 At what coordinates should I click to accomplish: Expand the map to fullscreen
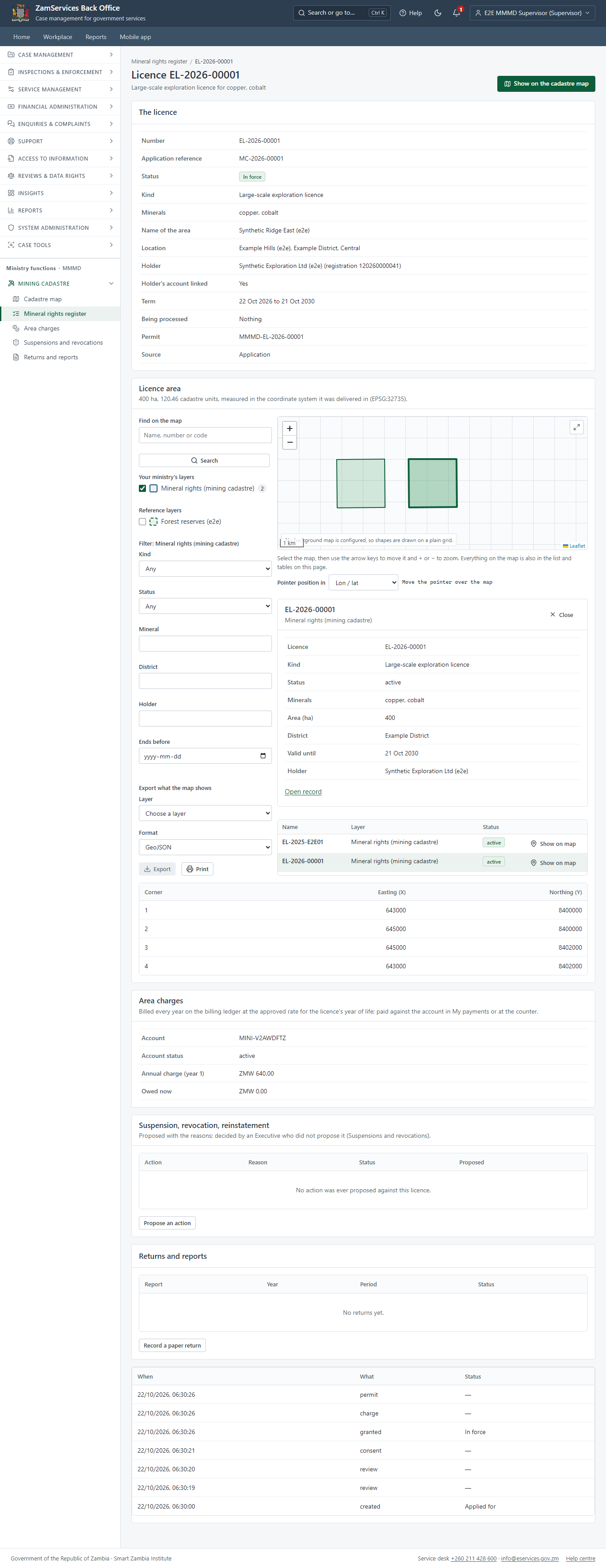point(576,427)
